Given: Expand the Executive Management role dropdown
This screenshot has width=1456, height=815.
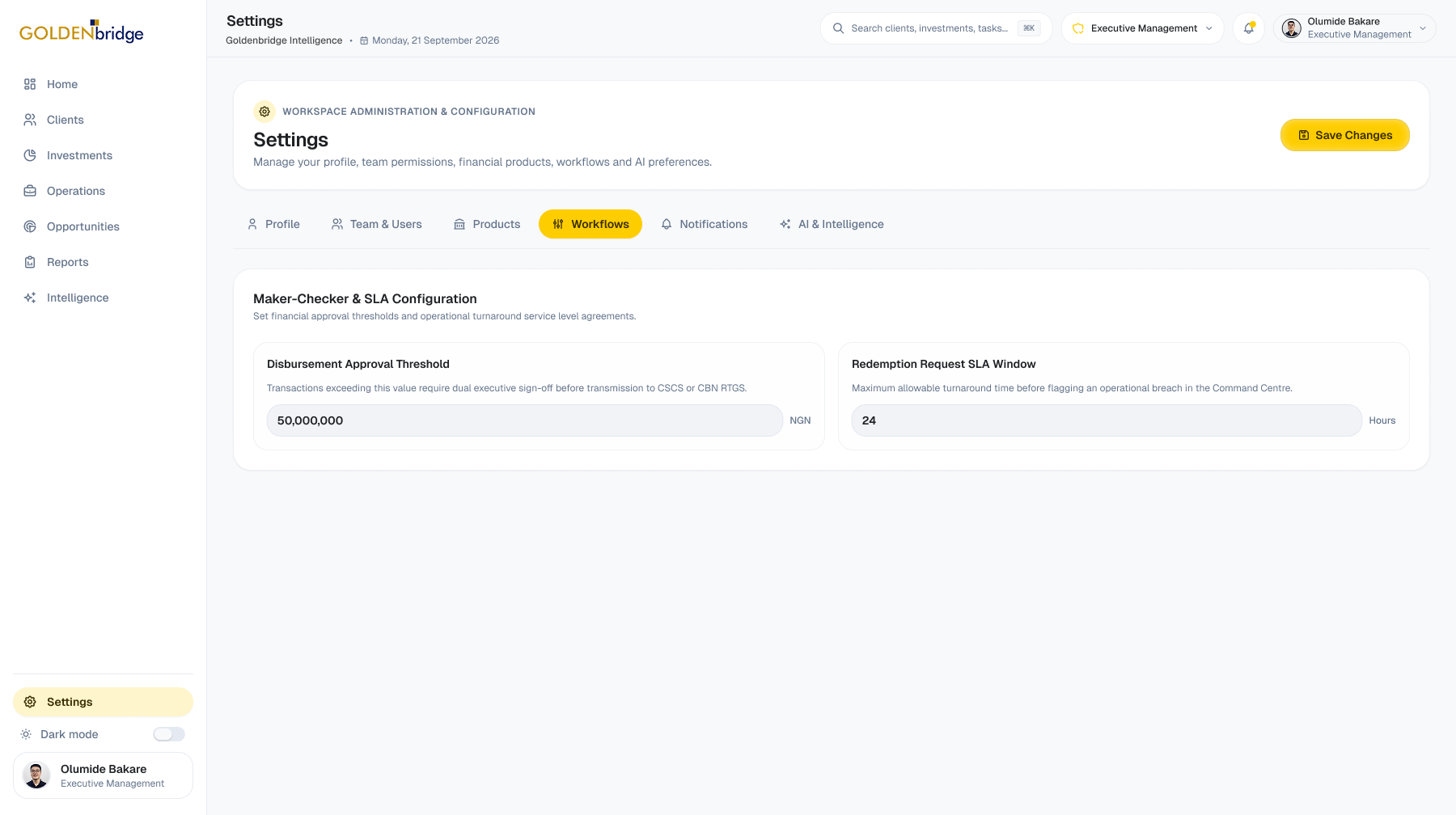Looking at the screenshot, I should coord(1142,28).
